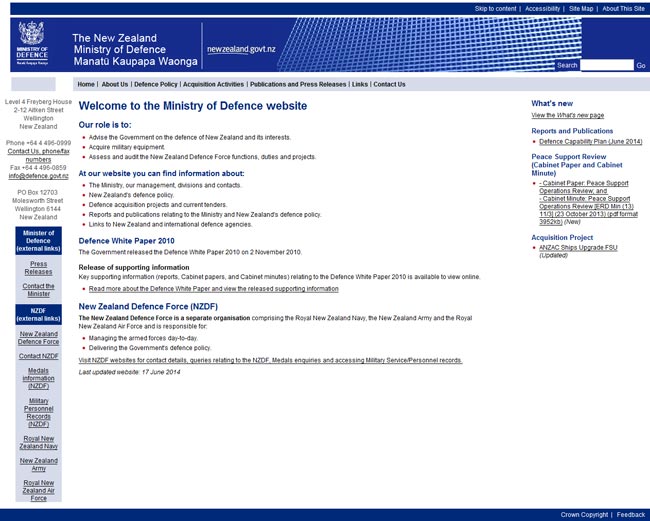The height and width of the screenshot is (521, 650).
Task: View the What's new page link
Action: tap(568, 115)
